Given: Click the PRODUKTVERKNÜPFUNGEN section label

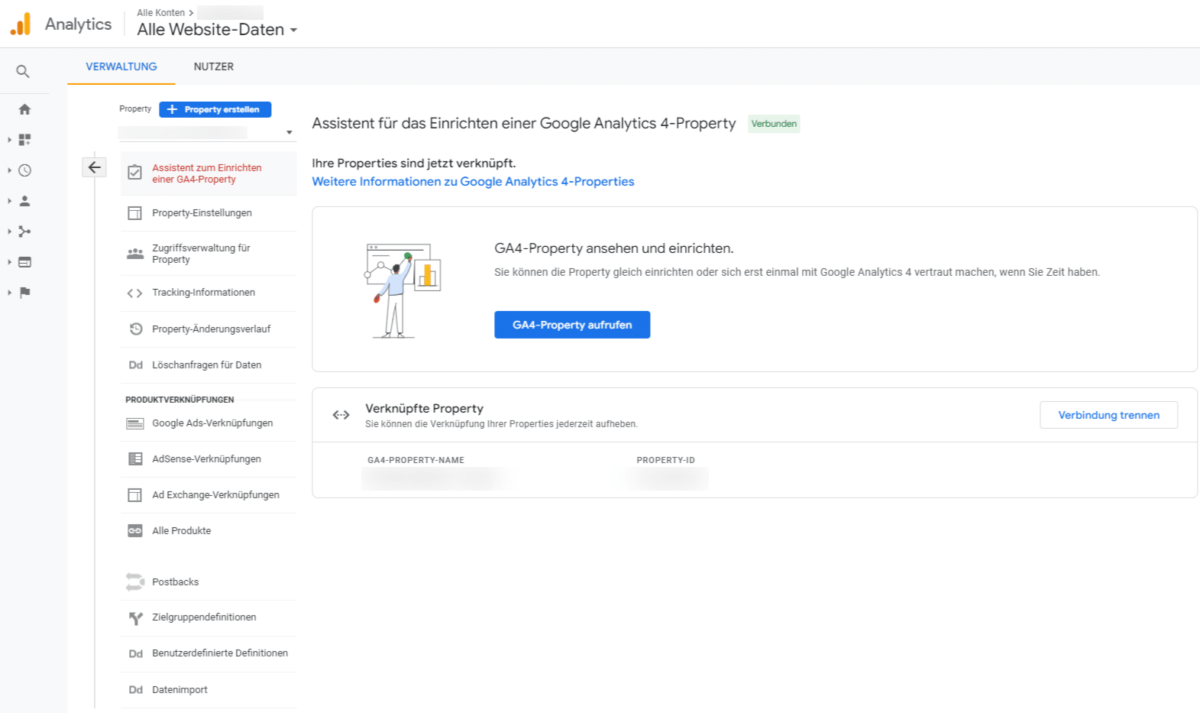Looking at the screenshot, I should click(180, 399).
